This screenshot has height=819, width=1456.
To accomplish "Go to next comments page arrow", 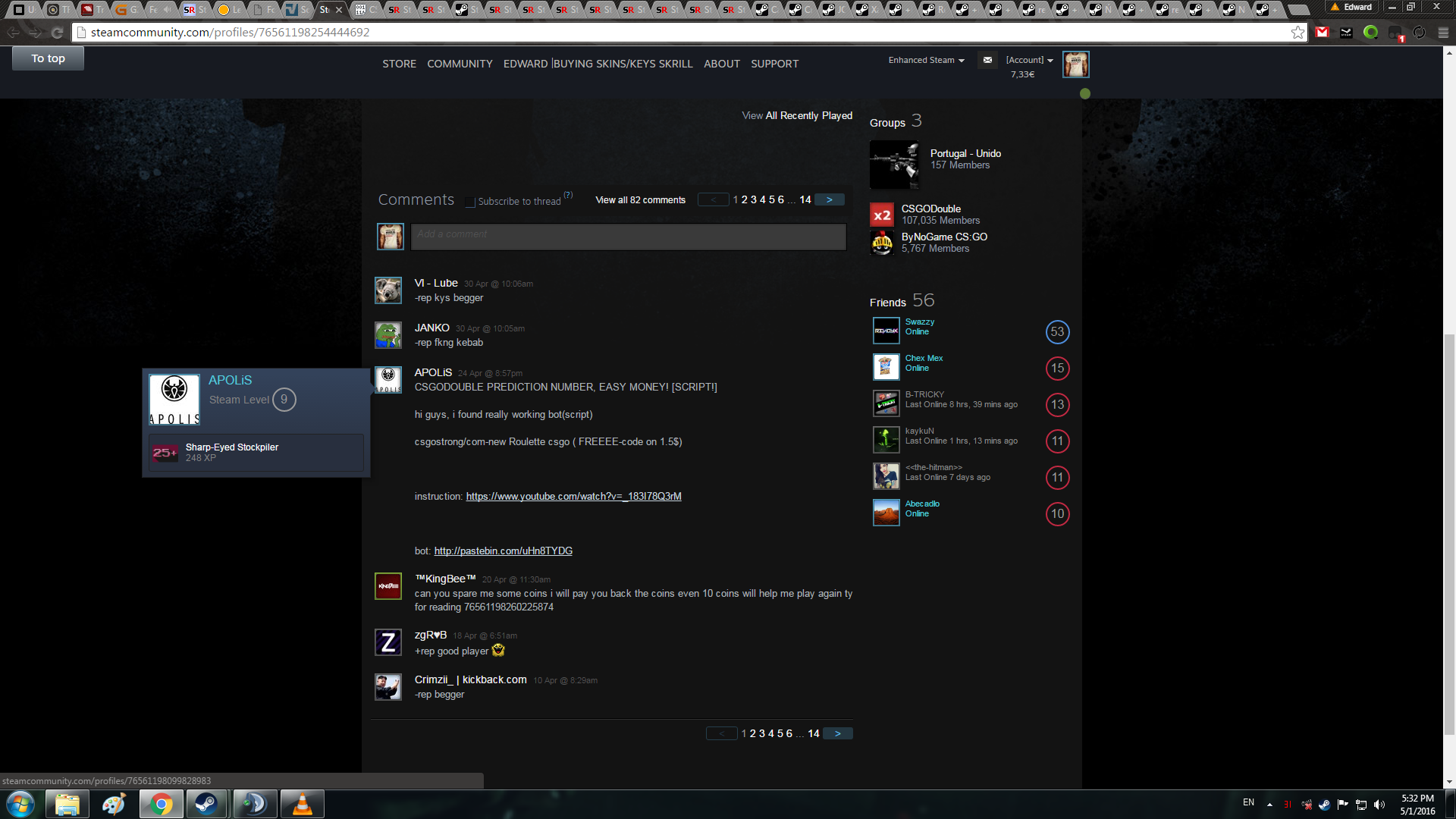I will click(x=829, y=200).
